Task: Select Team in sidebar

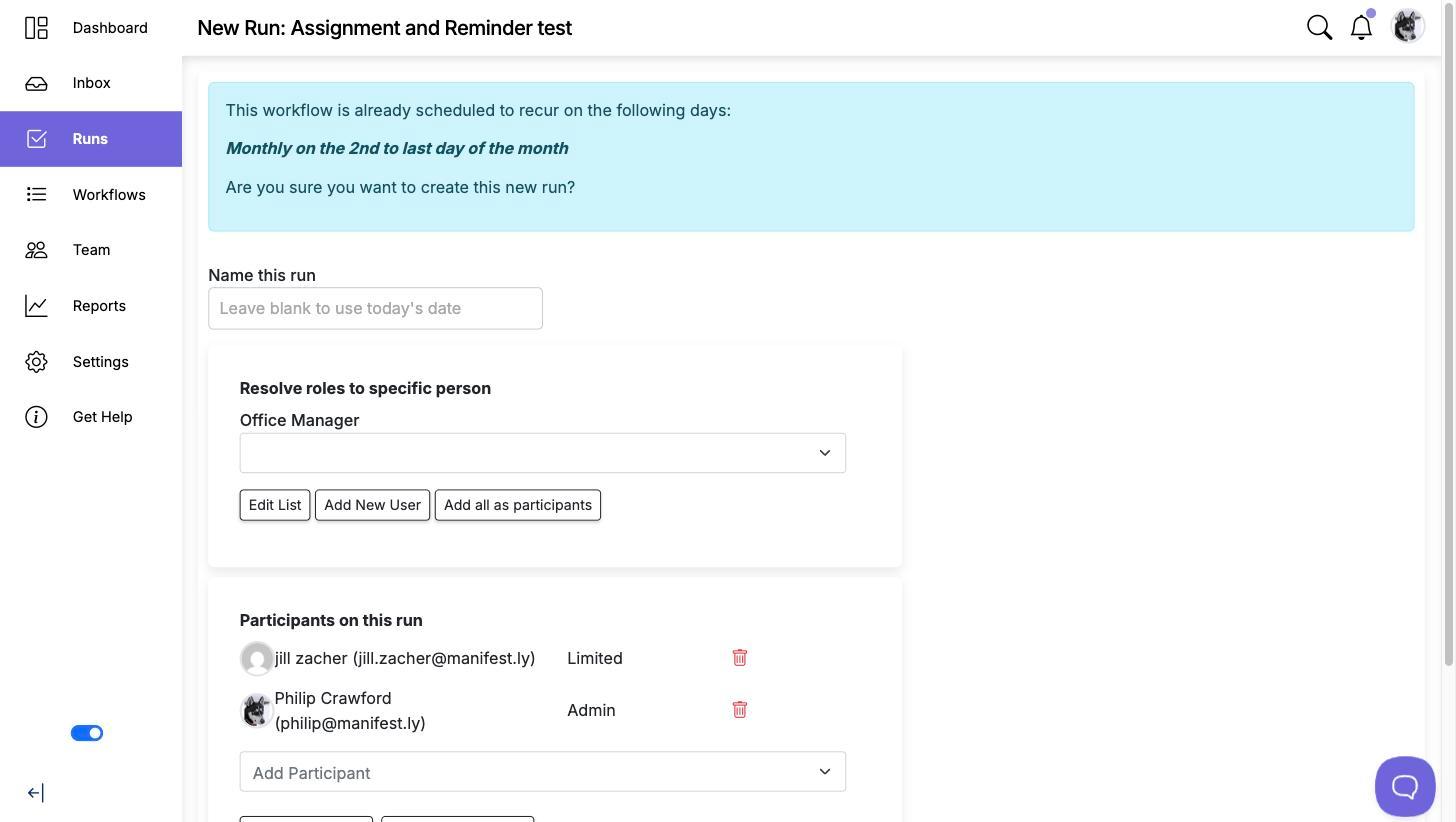Action: click(91, 250)
